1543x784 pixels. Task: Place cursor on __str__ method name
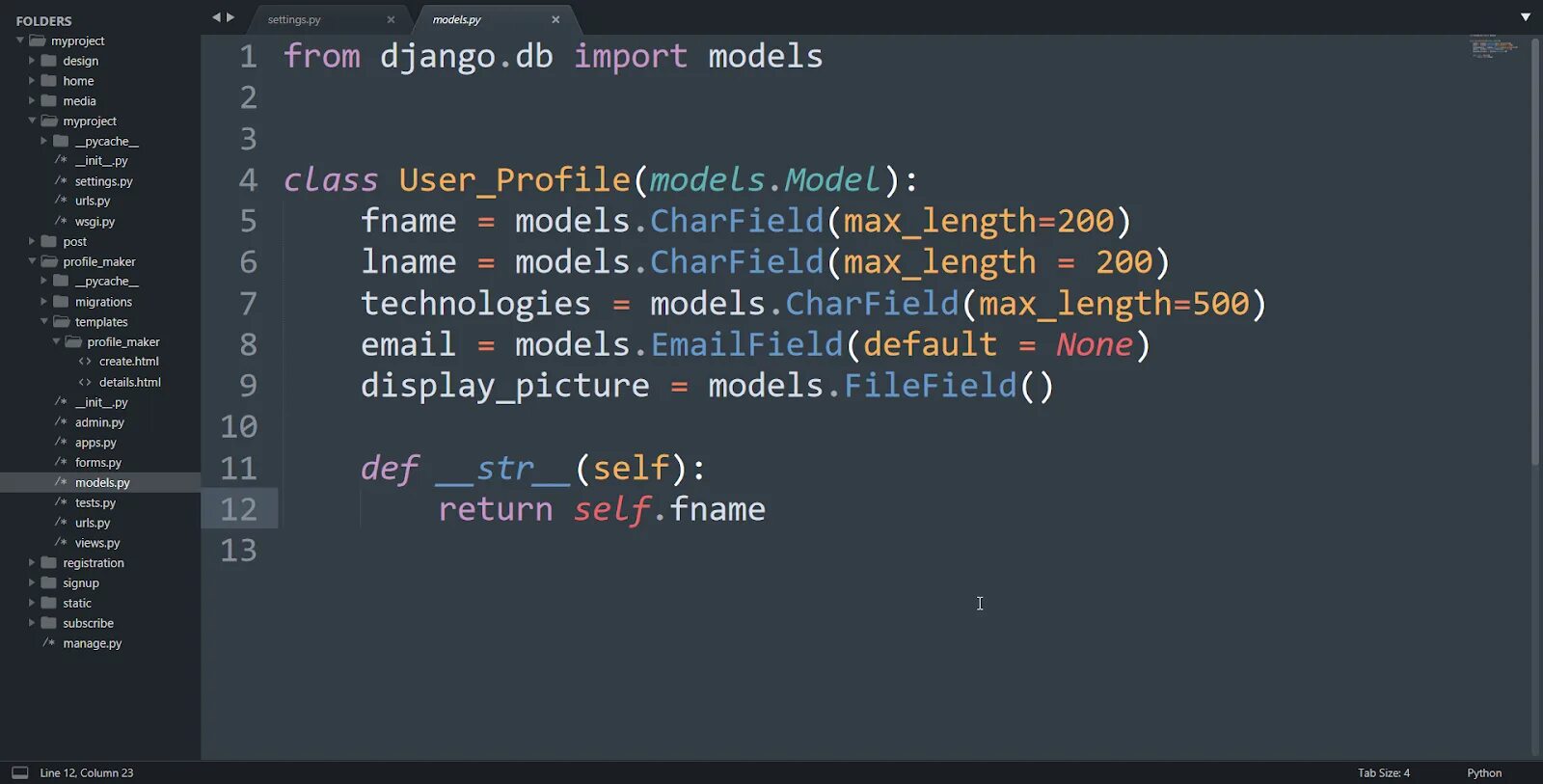[503, 470]
